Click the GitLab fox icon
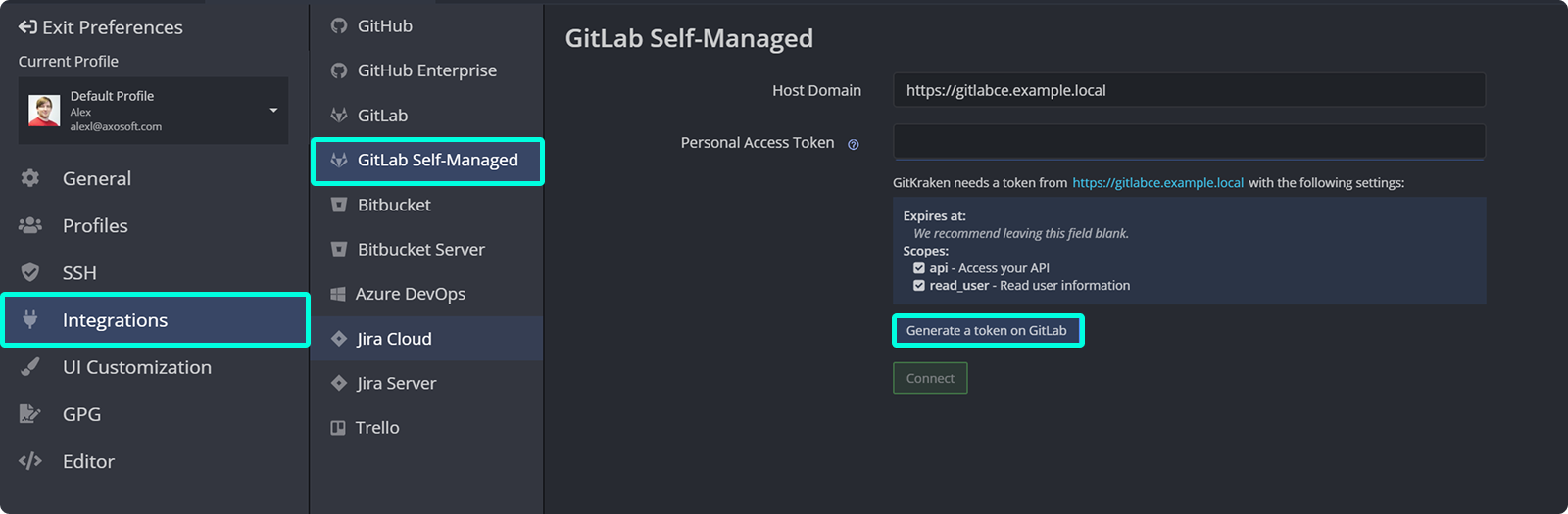 point(339,116)
